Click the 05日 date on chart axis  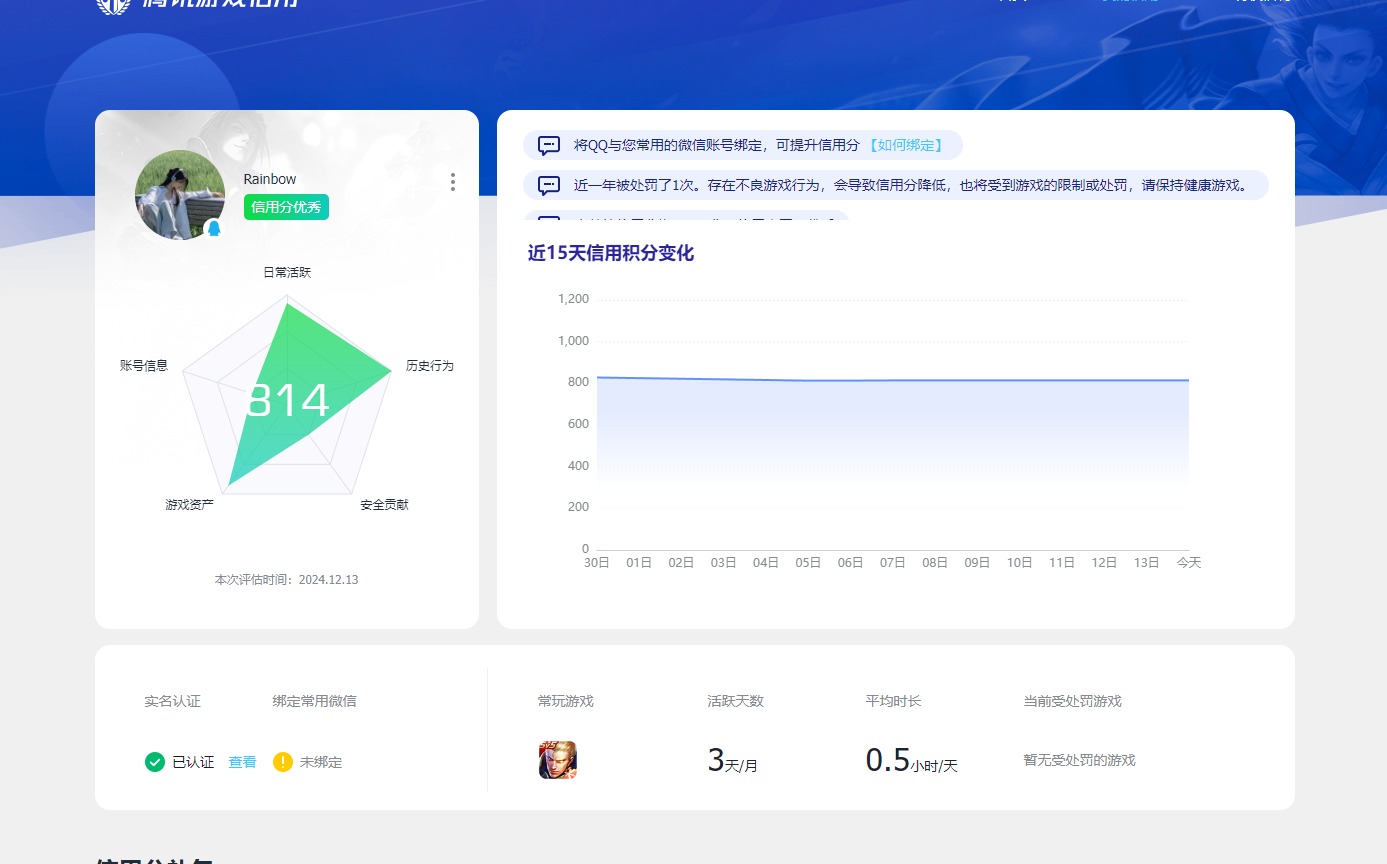point(808,563)
